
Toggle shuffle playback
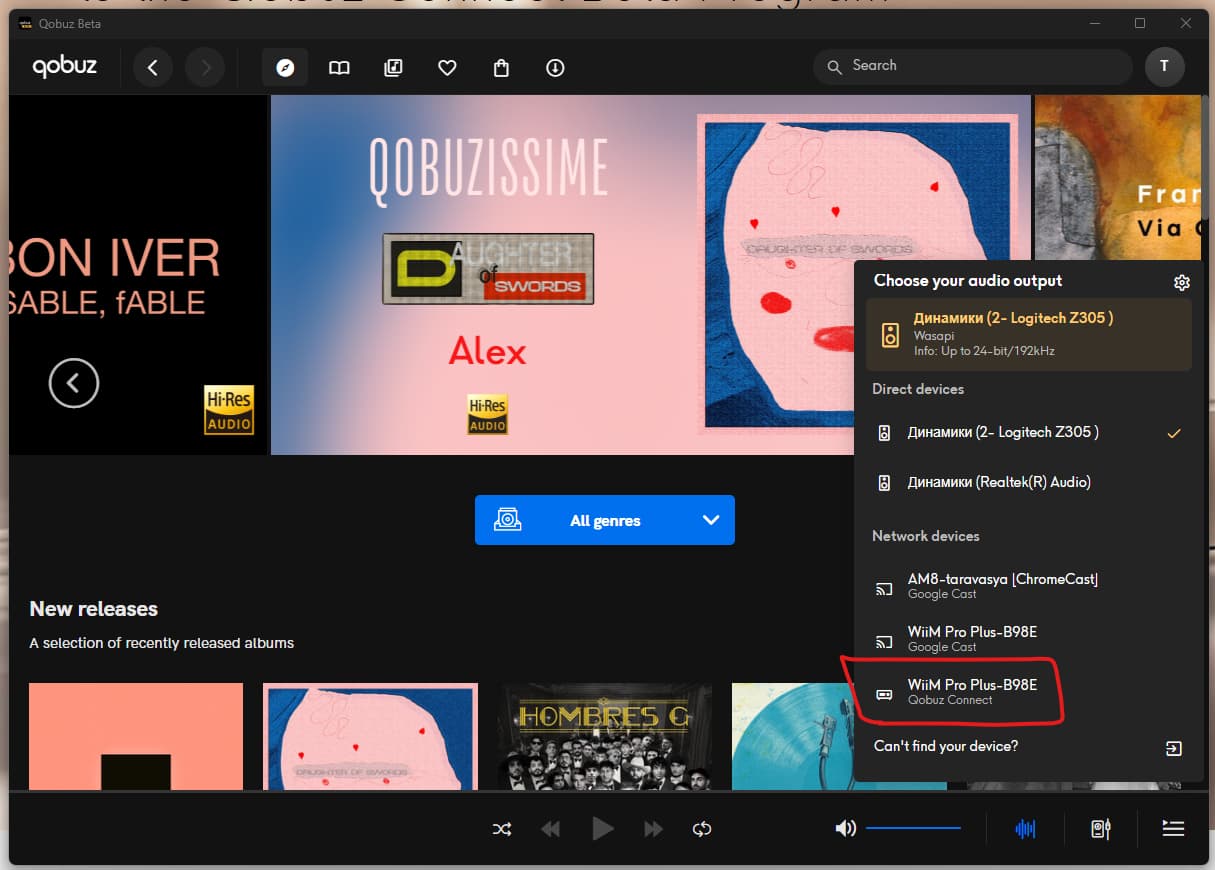(502, 828)
